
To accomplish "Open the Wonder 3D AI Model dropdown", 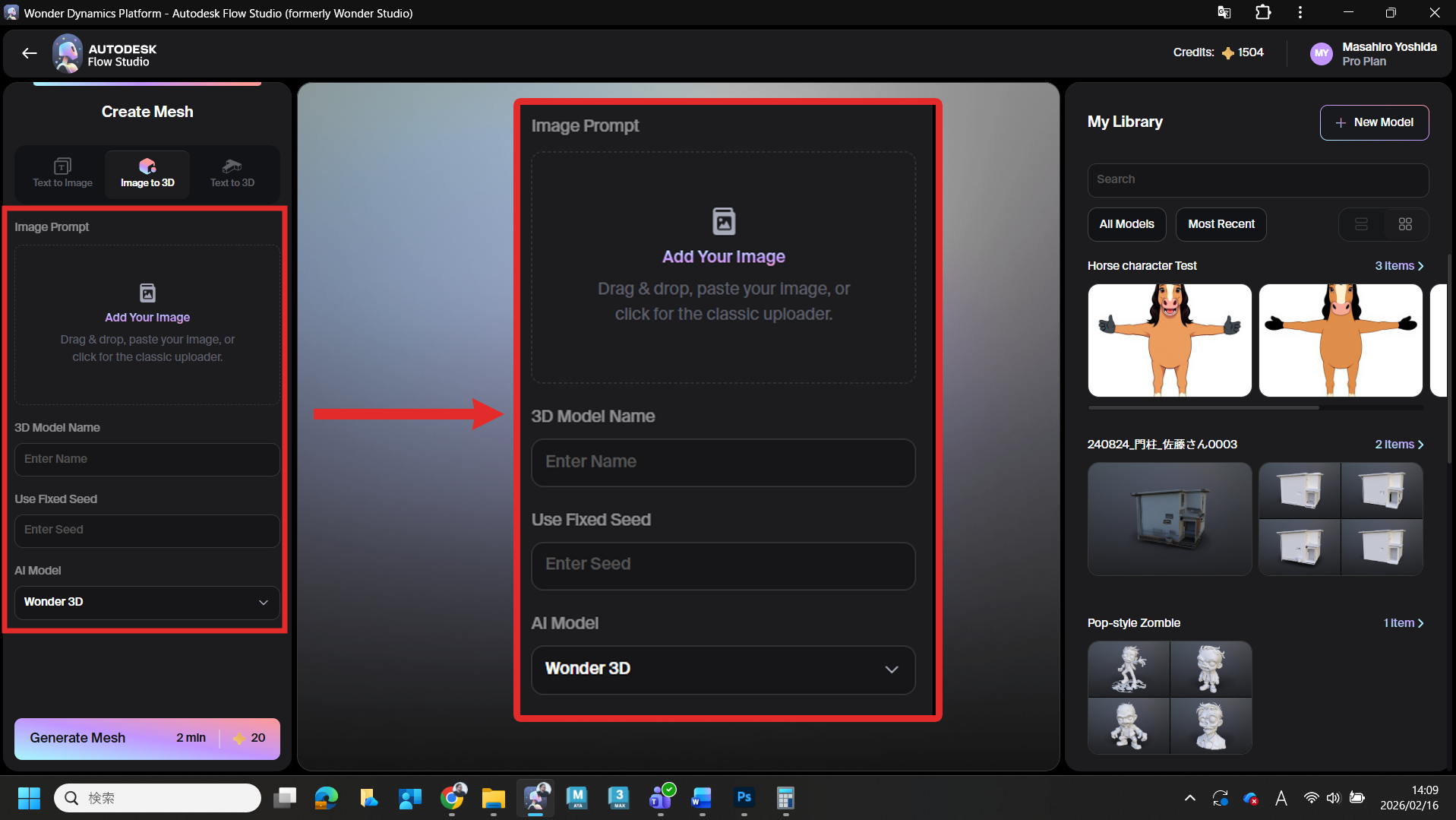I will pos(147,602).
